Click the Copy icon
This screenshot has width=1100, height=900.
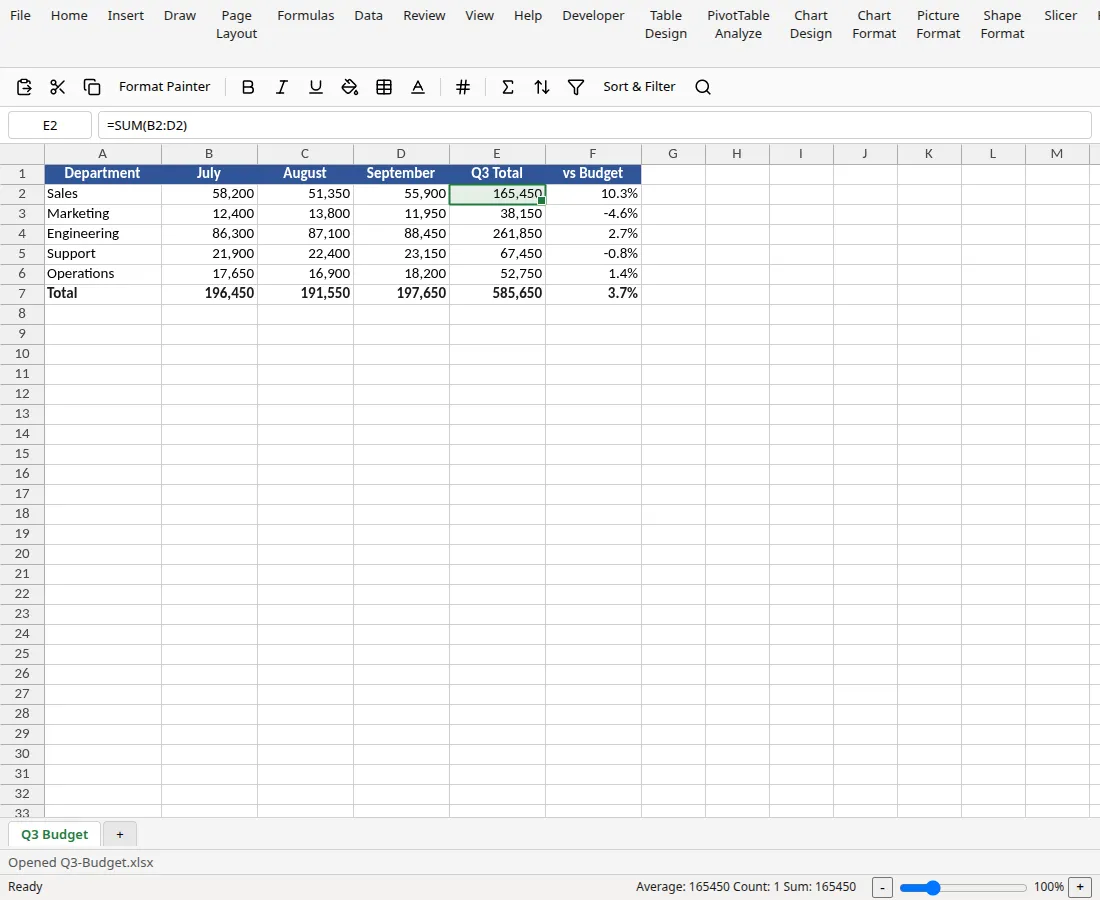(x=92, y=87)
